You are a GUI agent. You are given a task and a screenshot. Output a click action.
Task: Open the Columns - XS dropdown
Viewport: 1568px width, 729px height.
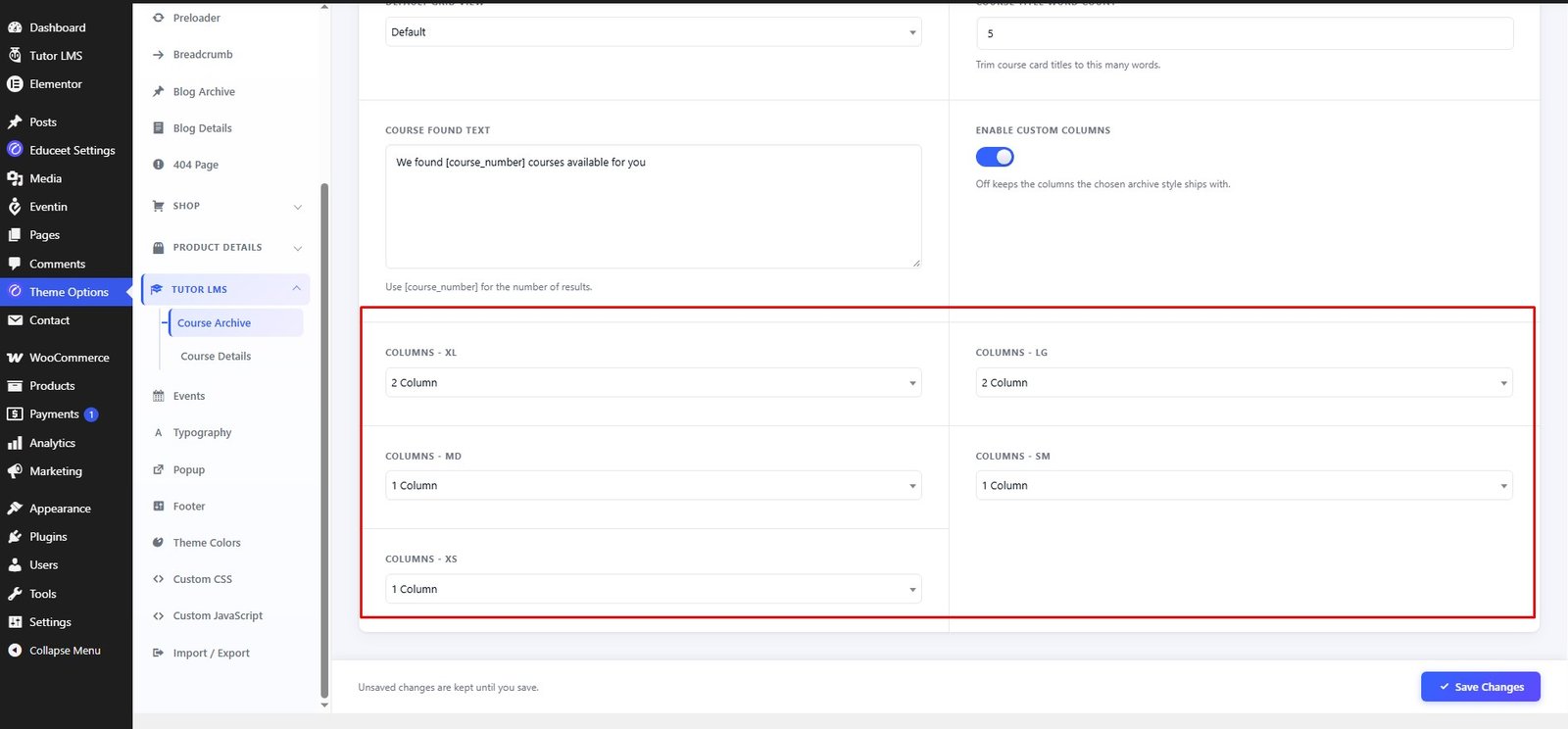654,589
